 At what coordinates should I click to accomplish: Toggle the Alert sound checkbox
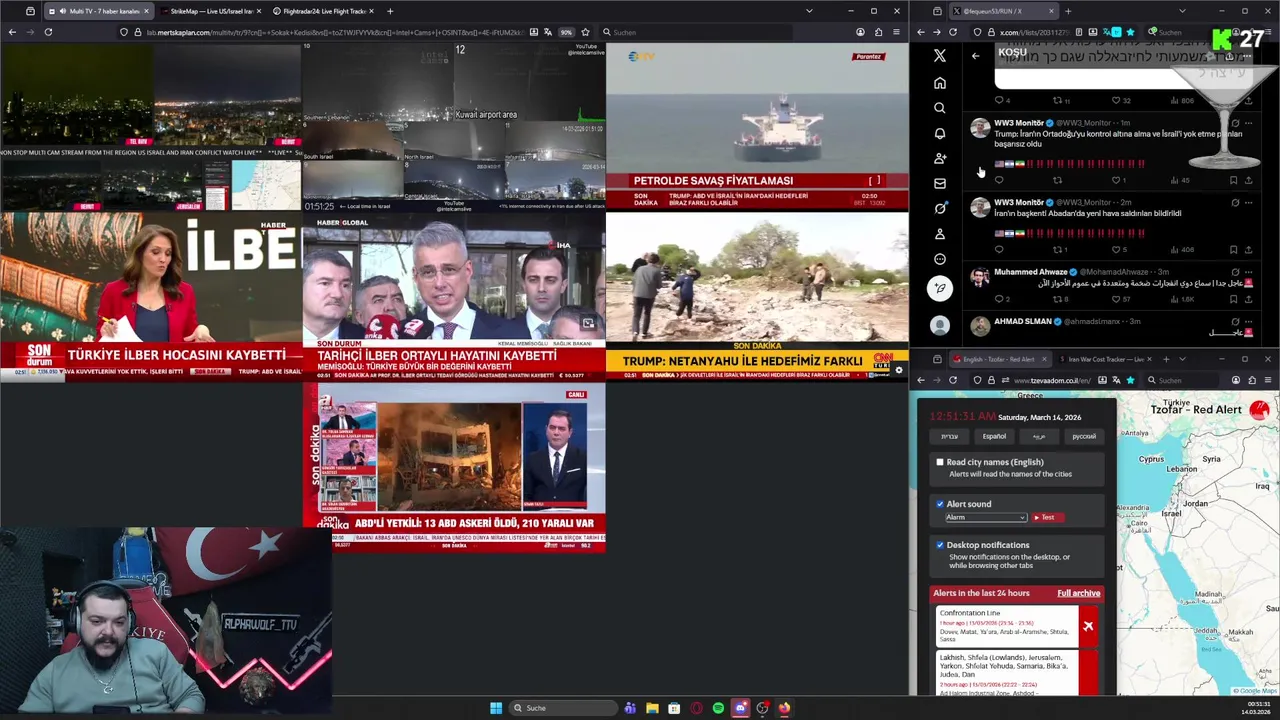(940, 504)
